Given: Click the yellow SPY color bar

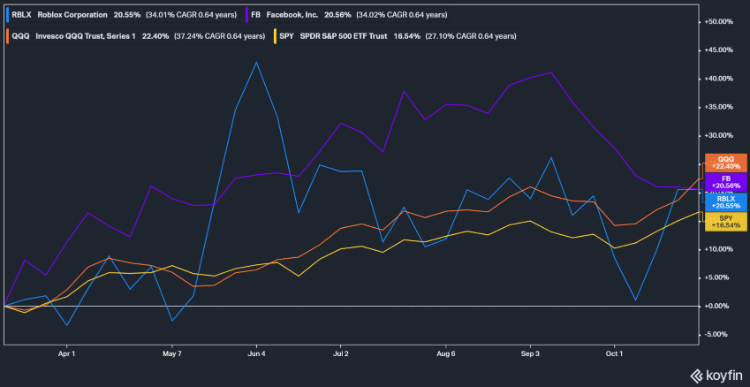Looking at the screenshot, I should pyautogui.click(x=274, y=36).
